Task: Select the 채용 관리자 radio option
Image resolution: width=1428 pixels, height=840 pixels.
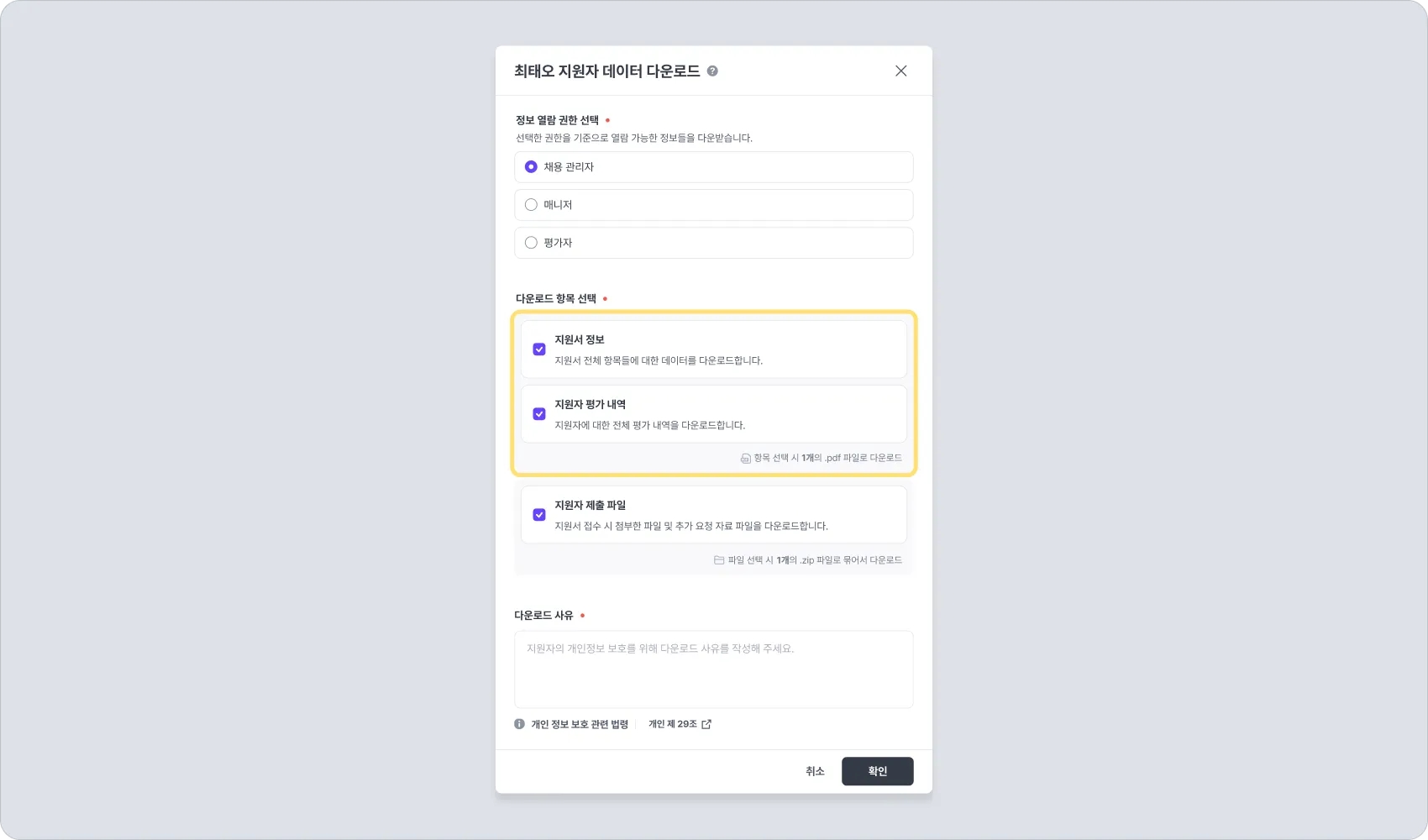Action: point(531,167)
